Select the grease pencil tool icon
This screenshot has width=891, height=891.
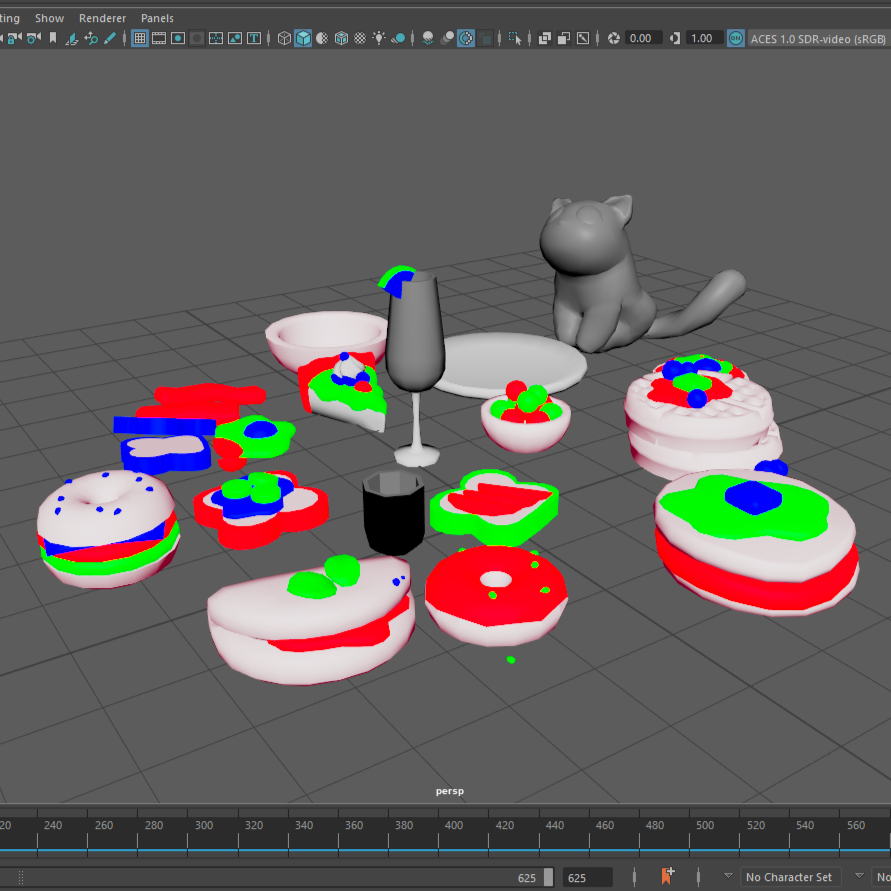(110, 38)
